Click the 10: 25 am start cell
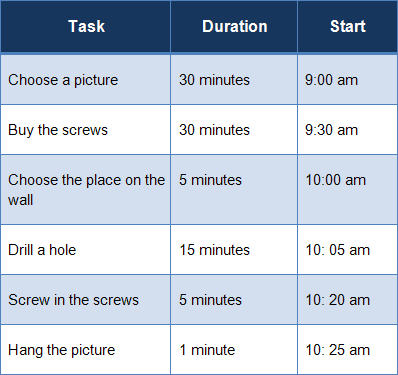 coord(347,350)
